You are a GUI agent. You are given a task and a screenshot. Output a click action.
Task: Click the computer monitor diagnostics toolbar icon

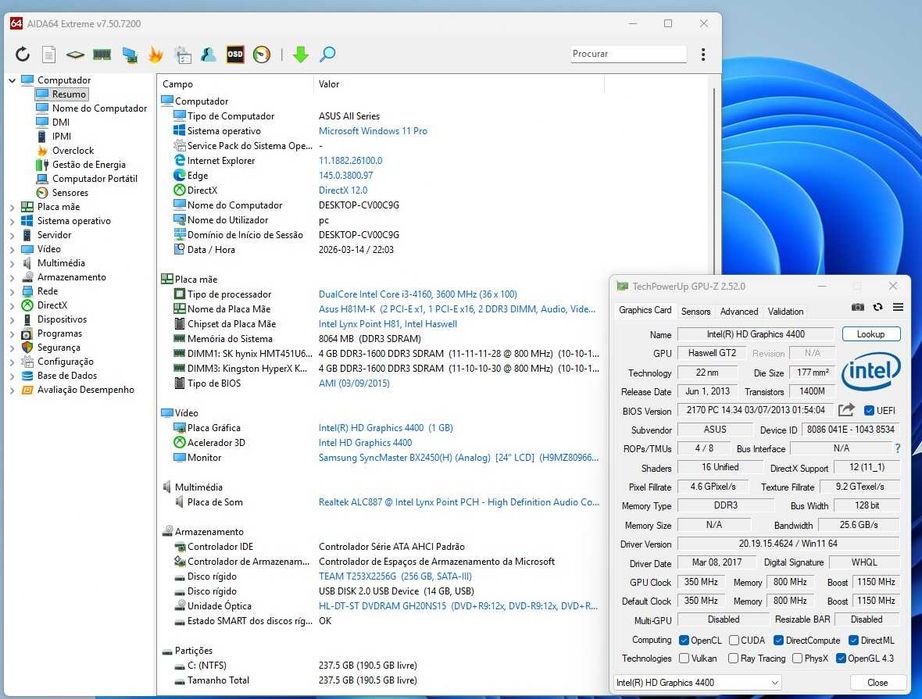129,55
